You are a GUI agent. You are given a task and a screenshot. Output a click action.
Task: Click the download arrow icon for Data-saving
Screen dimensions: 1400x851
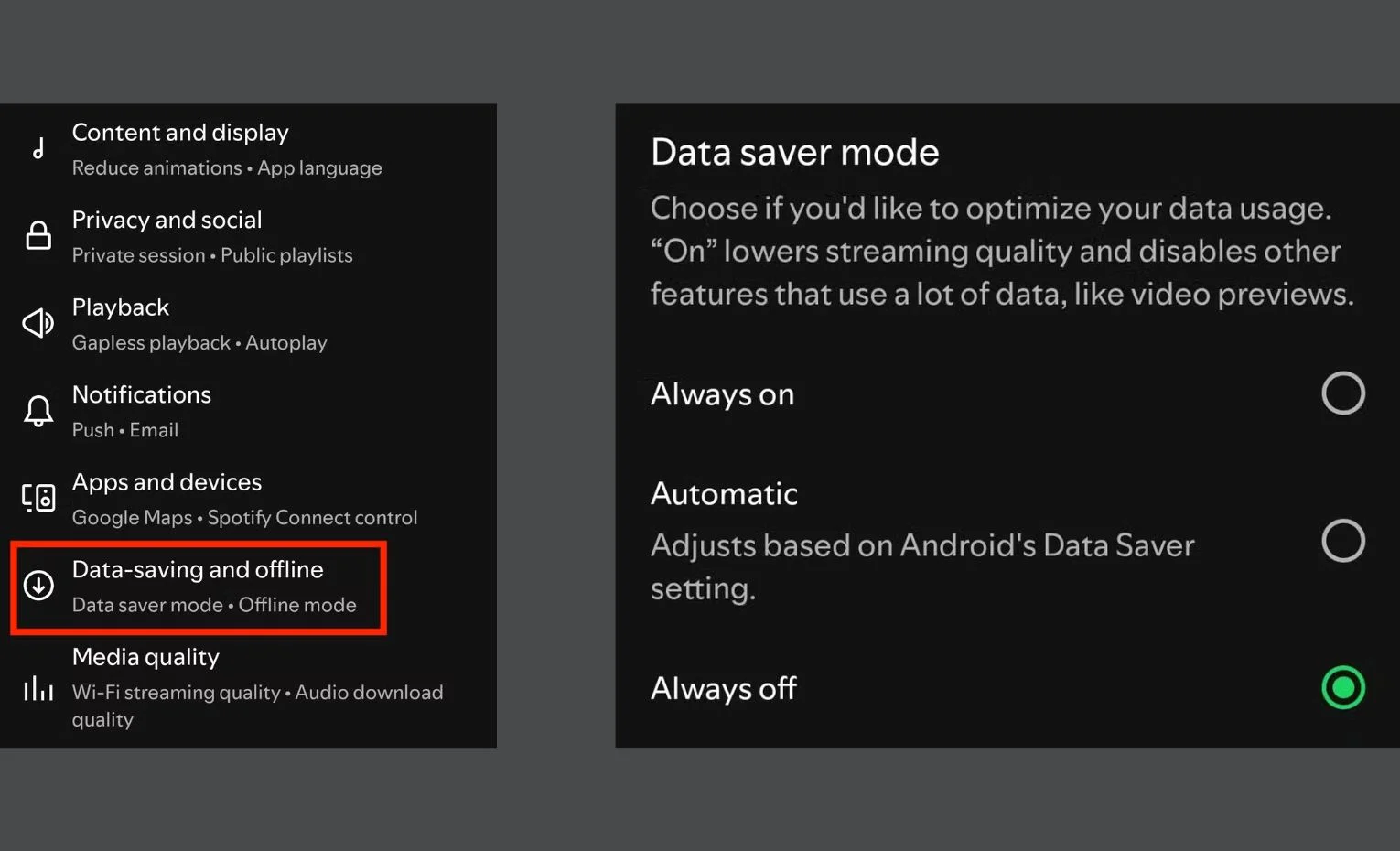[x=38, y=586]
